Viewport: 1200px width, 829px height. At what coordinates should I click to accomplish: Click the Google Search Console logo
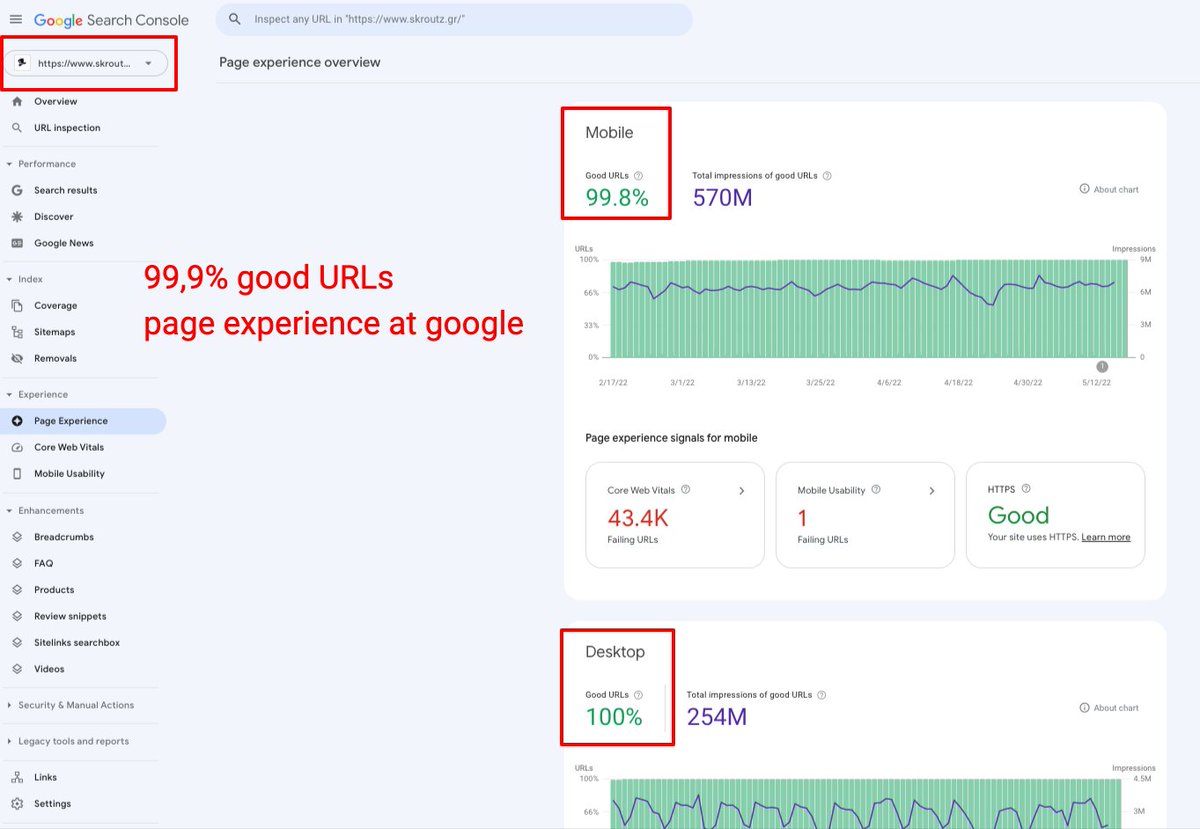point(111,20)
